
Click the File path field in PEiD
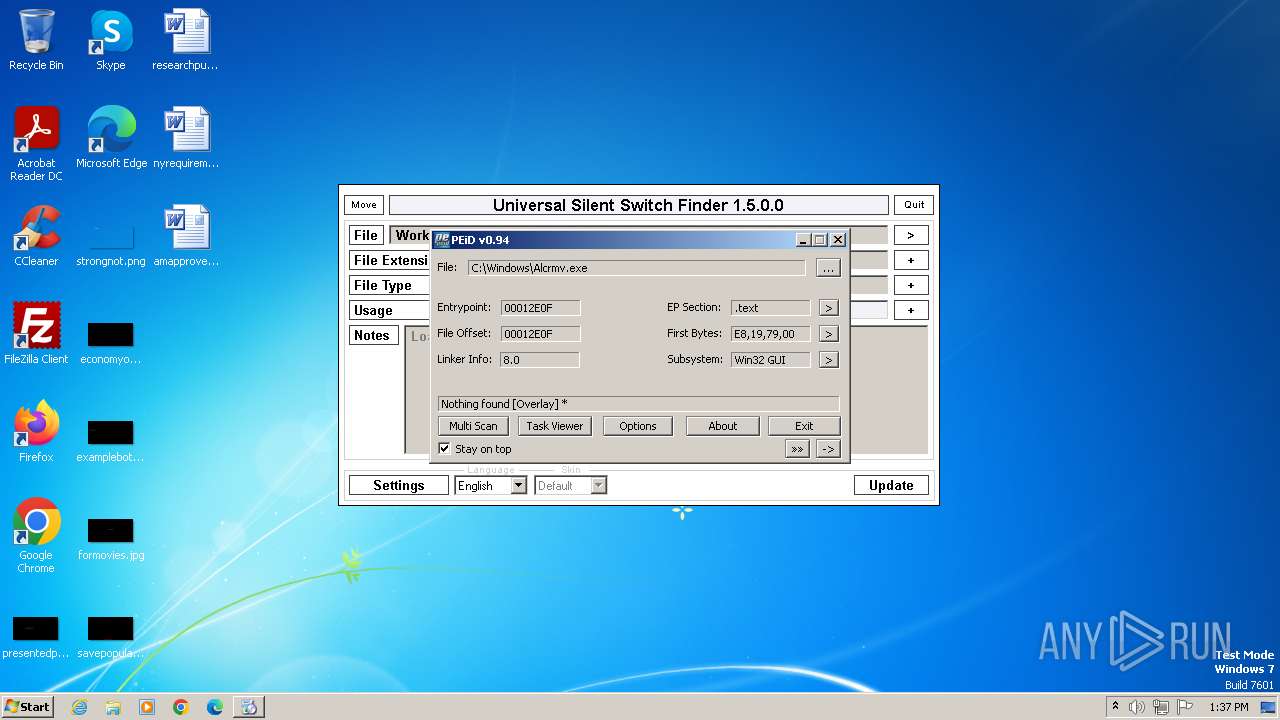pos(636,268)
